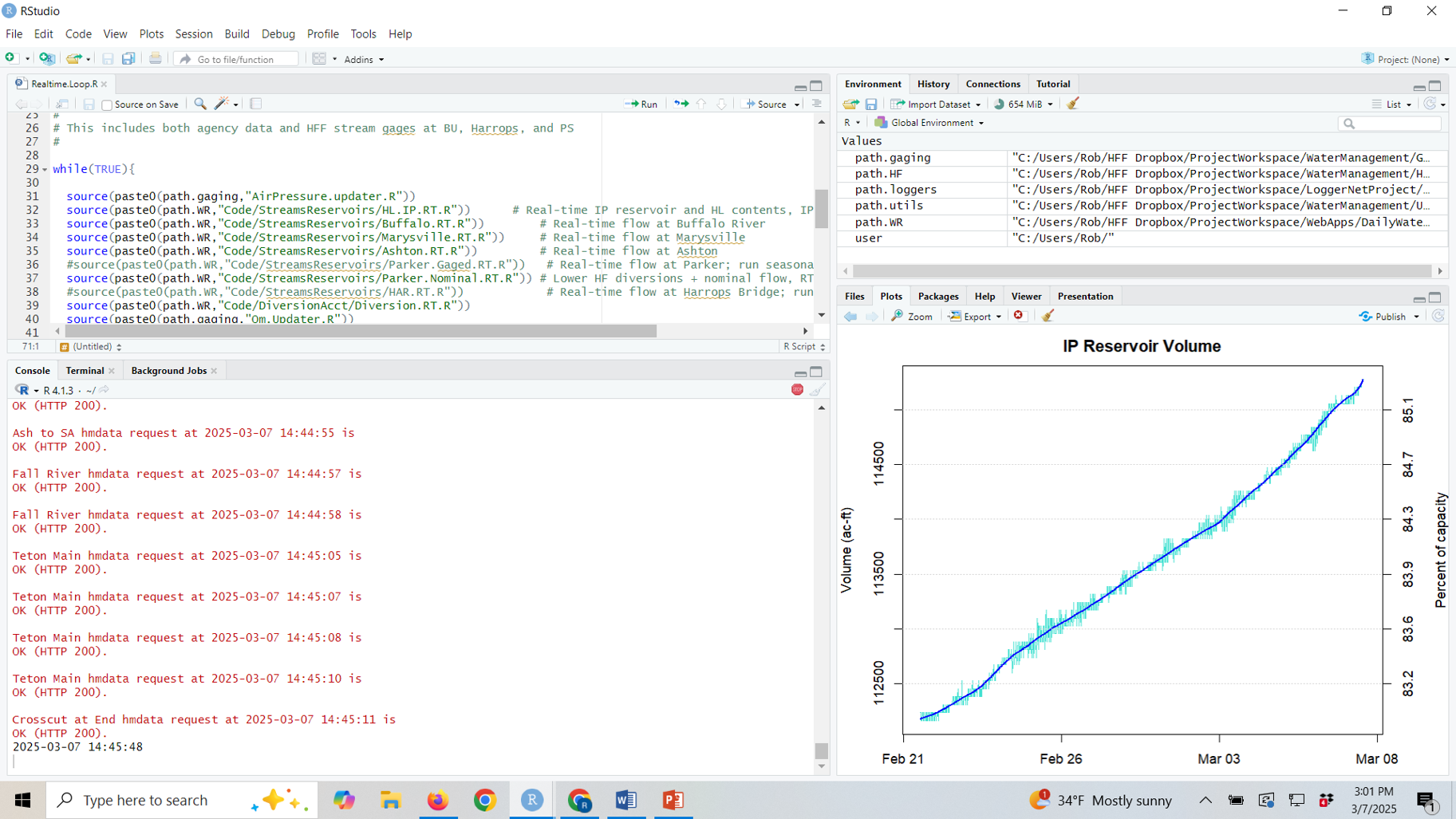1456x819 pixels.
Task: Open Firefox from the Windows taskbar
Action: tap(437, 800)
